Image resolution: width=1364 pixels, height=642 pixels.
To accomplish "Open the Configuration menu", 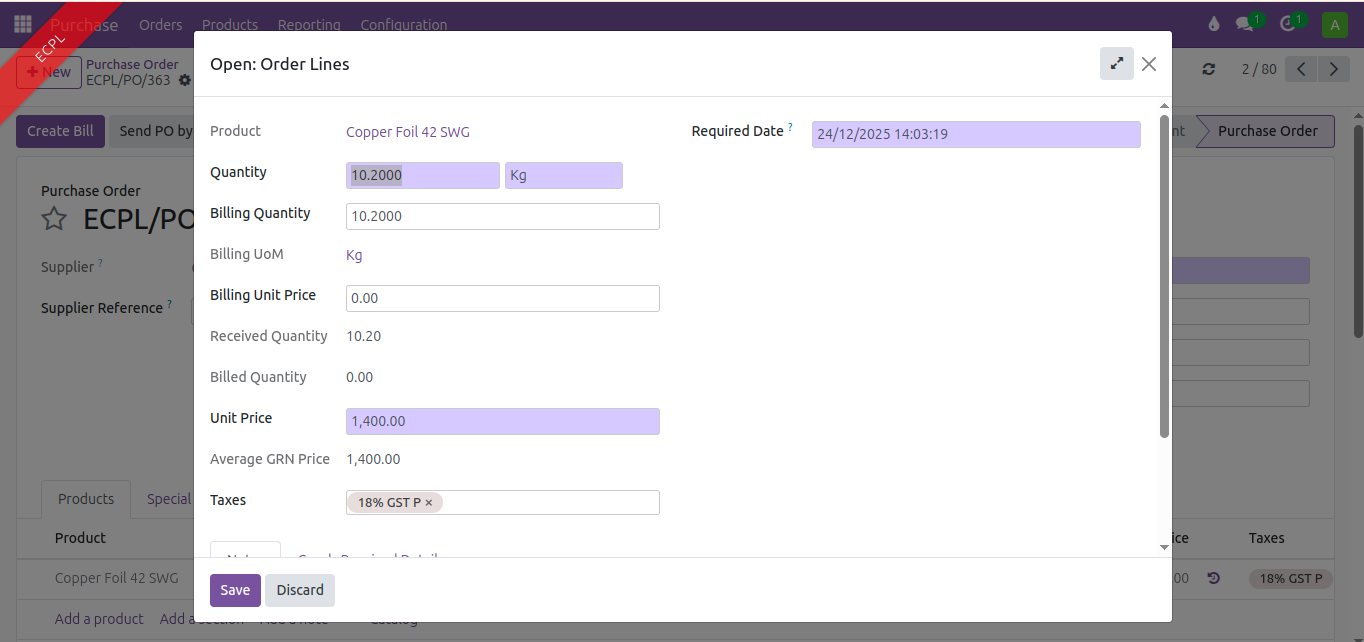I will (x=403, y=24).
